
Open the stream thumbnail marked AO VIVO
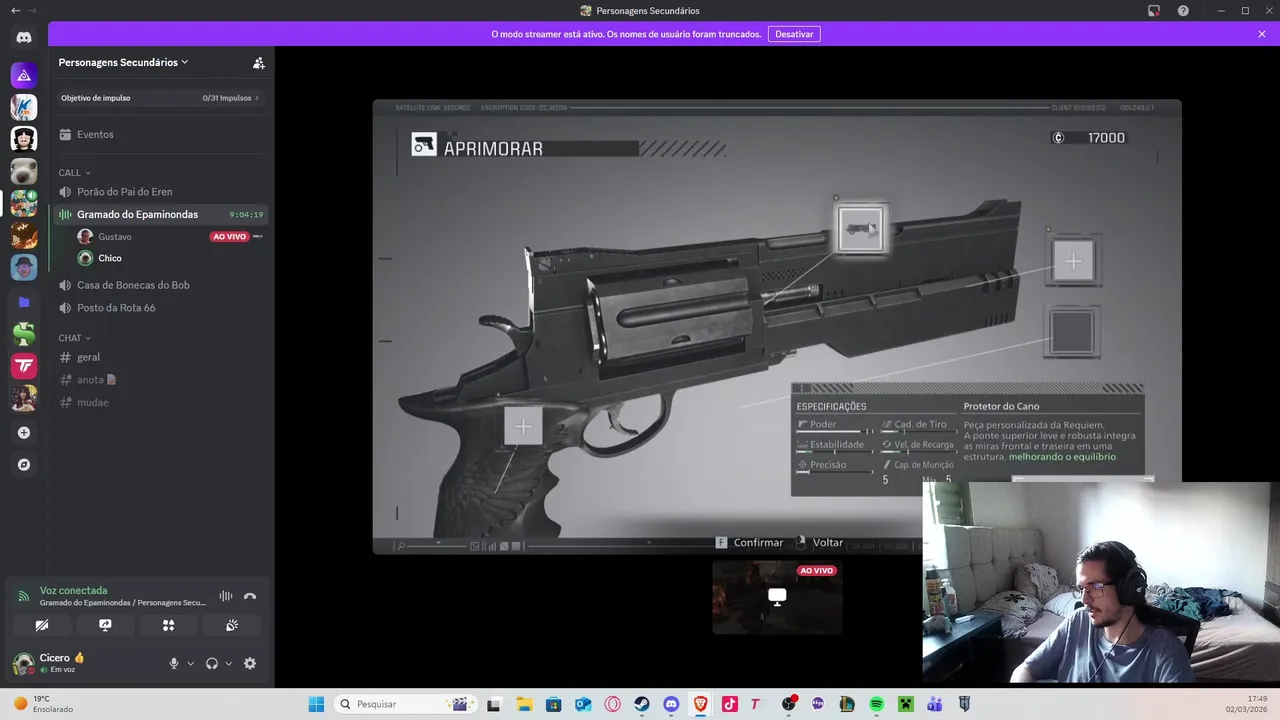point(777,597)
